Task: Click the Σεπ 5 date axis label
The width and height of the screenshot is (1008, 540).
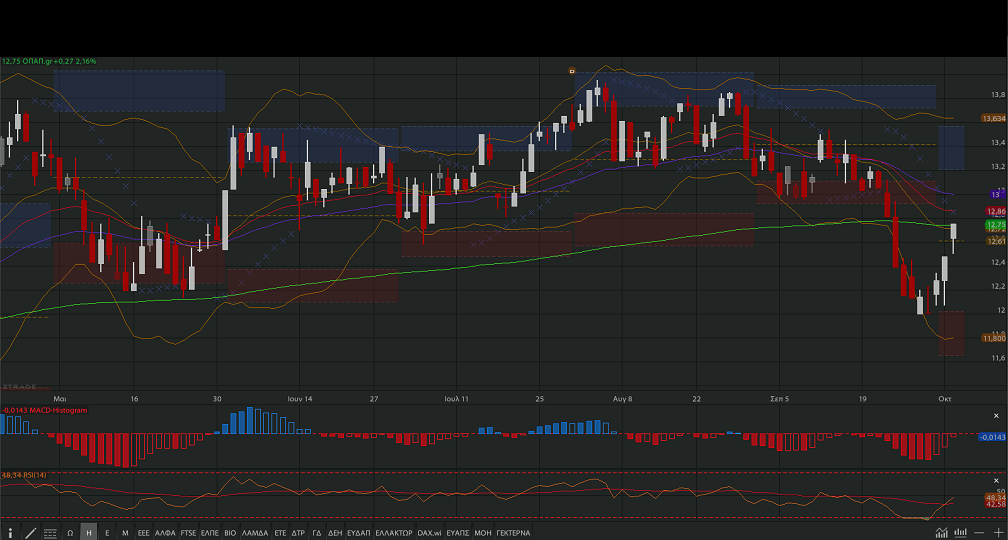Action: point(779,399)
